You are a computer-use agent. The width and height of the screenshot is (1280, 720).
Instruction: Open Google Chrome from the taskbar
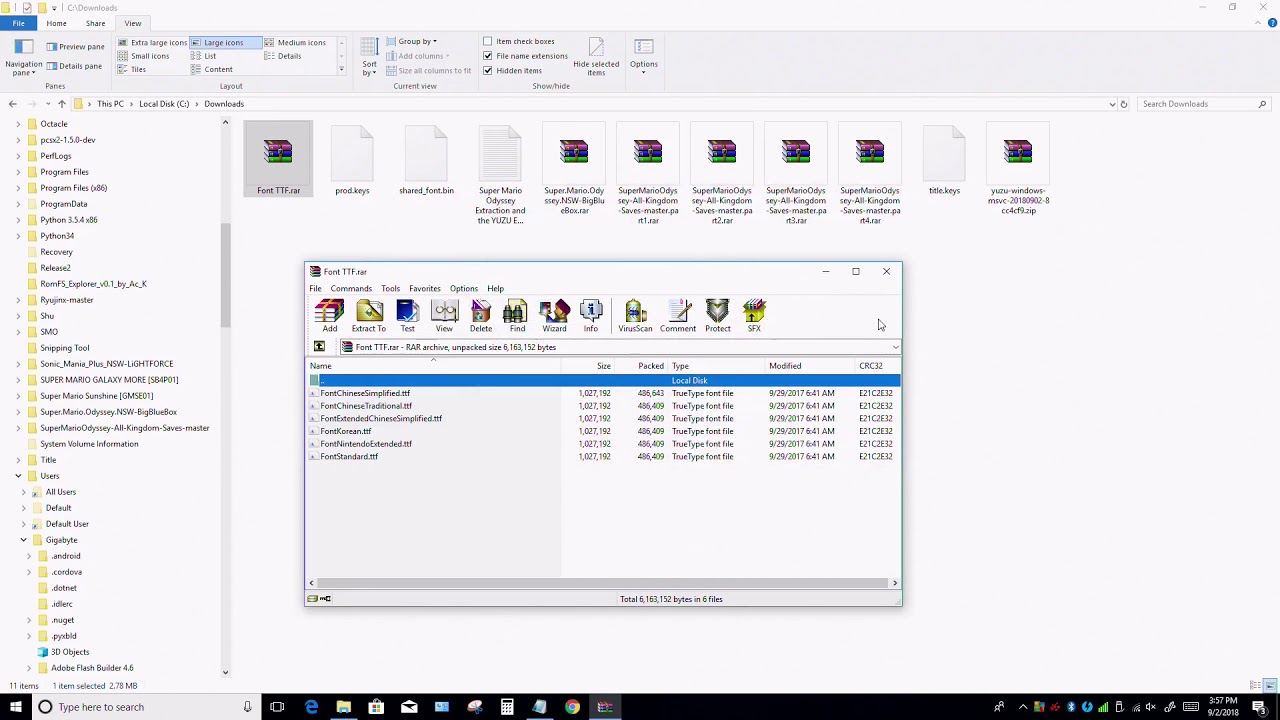[x=572, y=707]
